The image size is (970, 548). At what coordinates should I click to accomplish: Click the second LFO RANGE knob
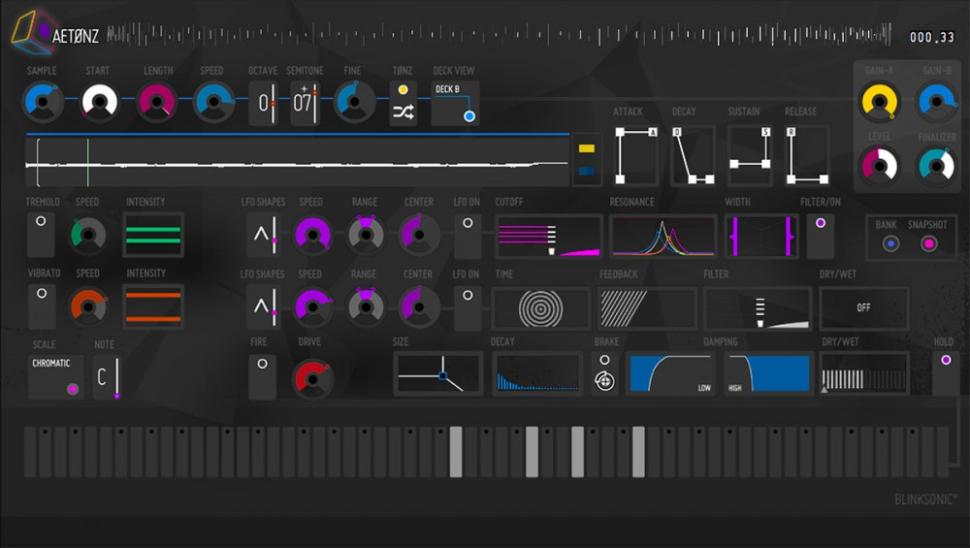point(366,307)
